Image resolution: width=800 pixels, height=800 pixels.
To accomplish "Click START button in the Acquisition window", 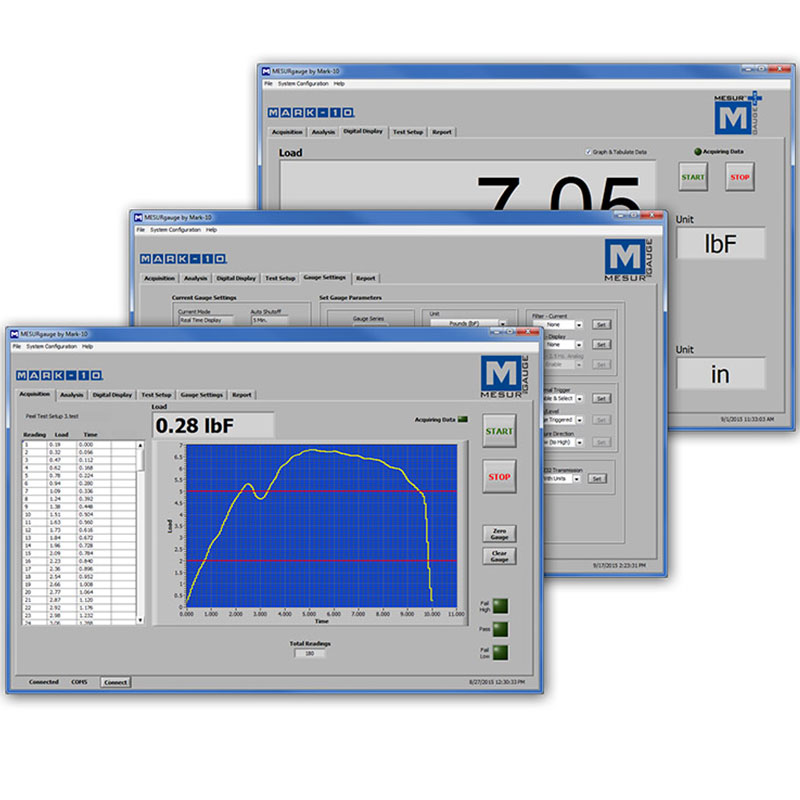I will [499, 431].
